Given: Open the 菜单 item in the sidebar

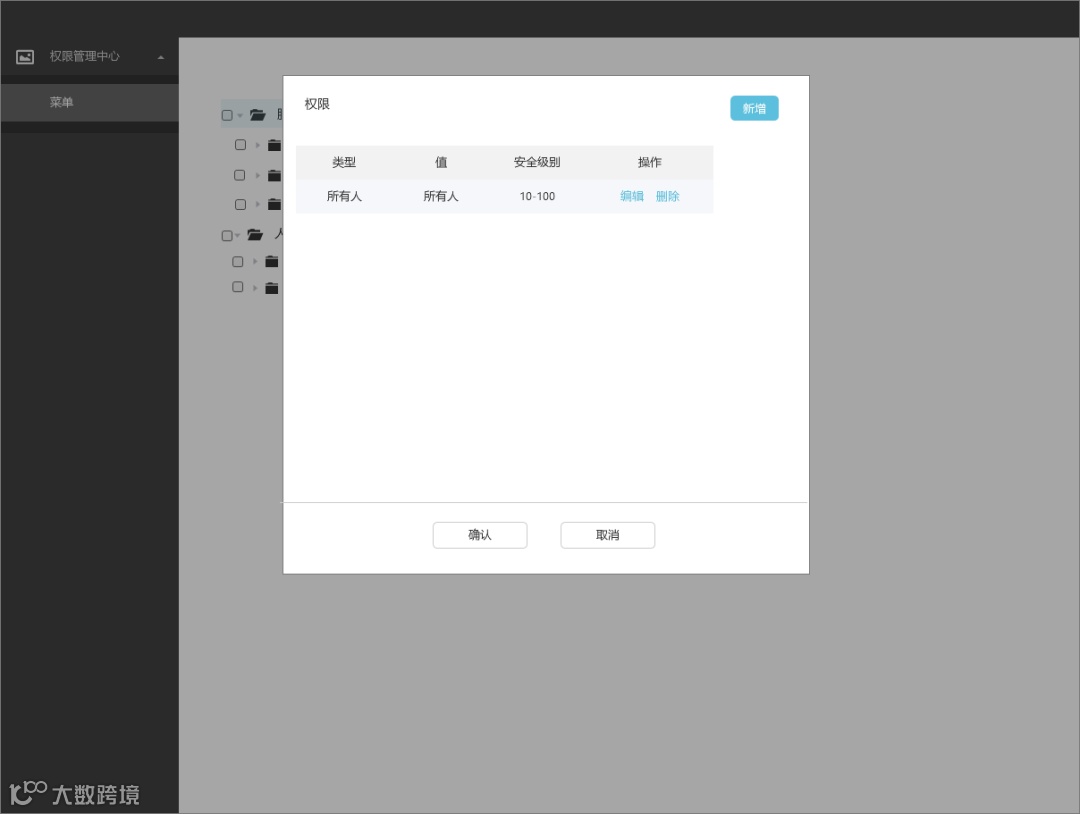Looking at the screenshot, I should pos(90,103).
